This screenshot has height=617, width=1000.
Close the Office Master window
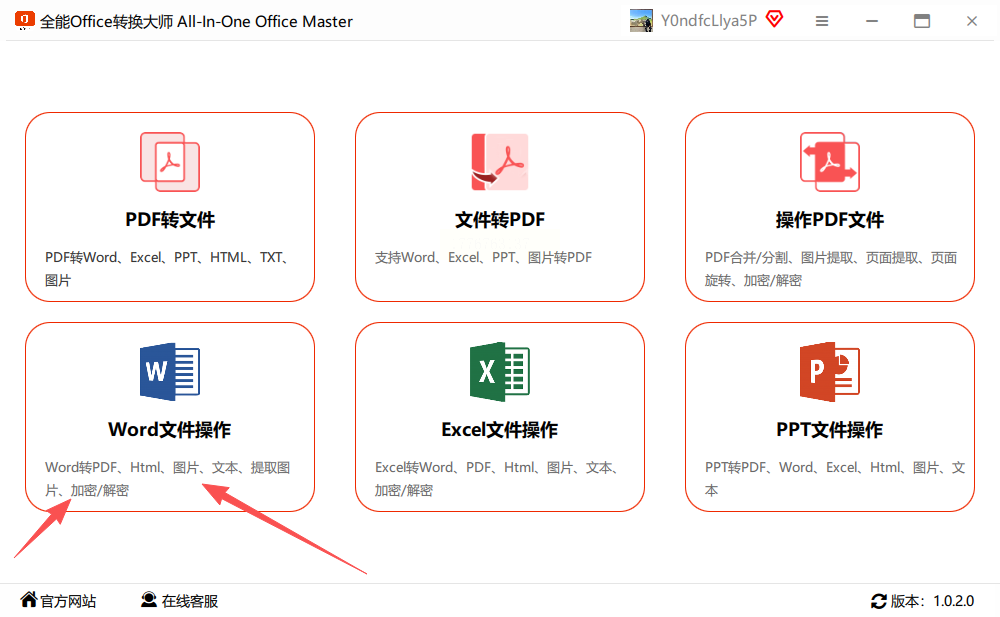pyautogui.click(x=972, y=21)
